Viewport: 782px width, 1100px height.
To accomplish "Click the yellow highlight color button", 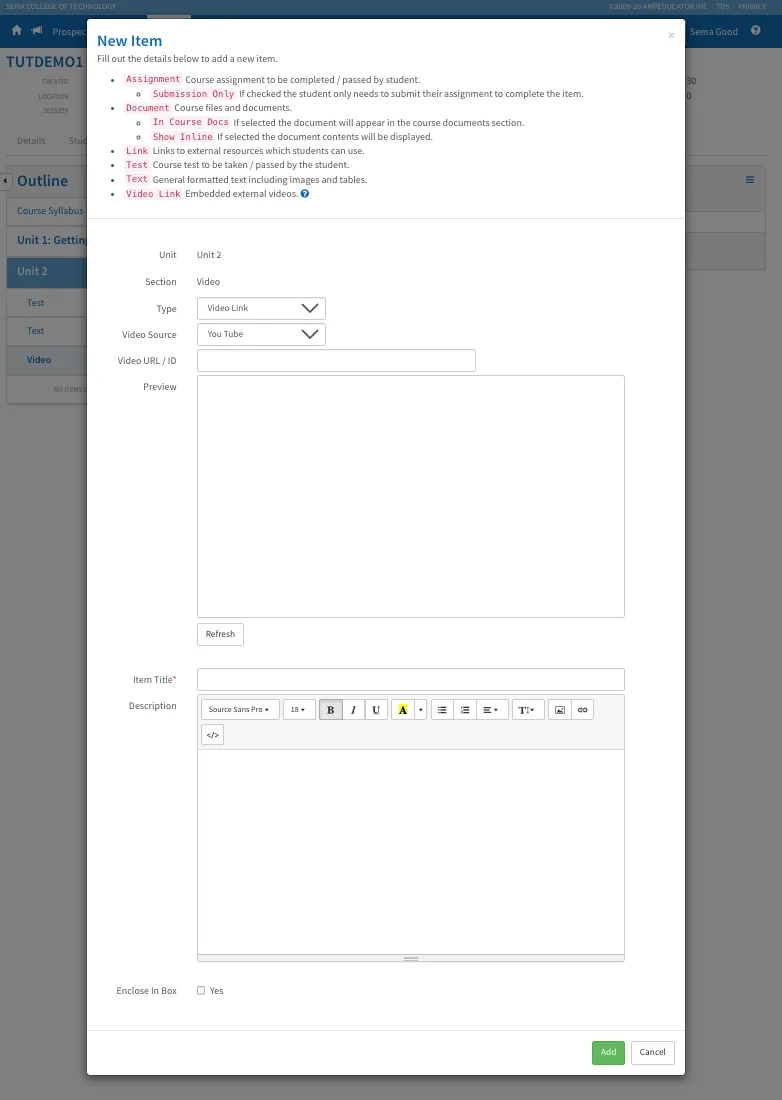I will click(403, 710).
